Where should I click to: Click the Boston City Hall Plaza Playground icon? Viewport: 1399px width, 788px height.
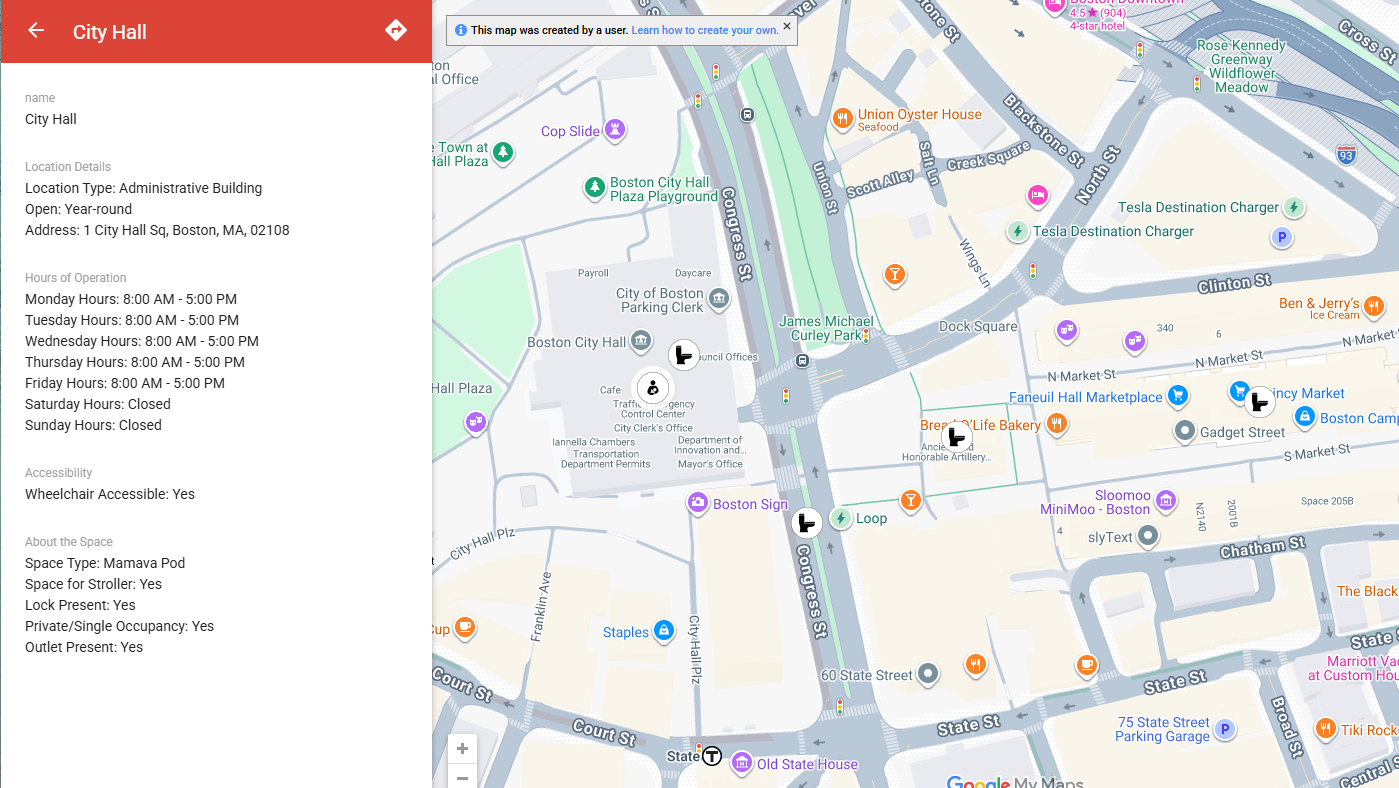[595, 187]
